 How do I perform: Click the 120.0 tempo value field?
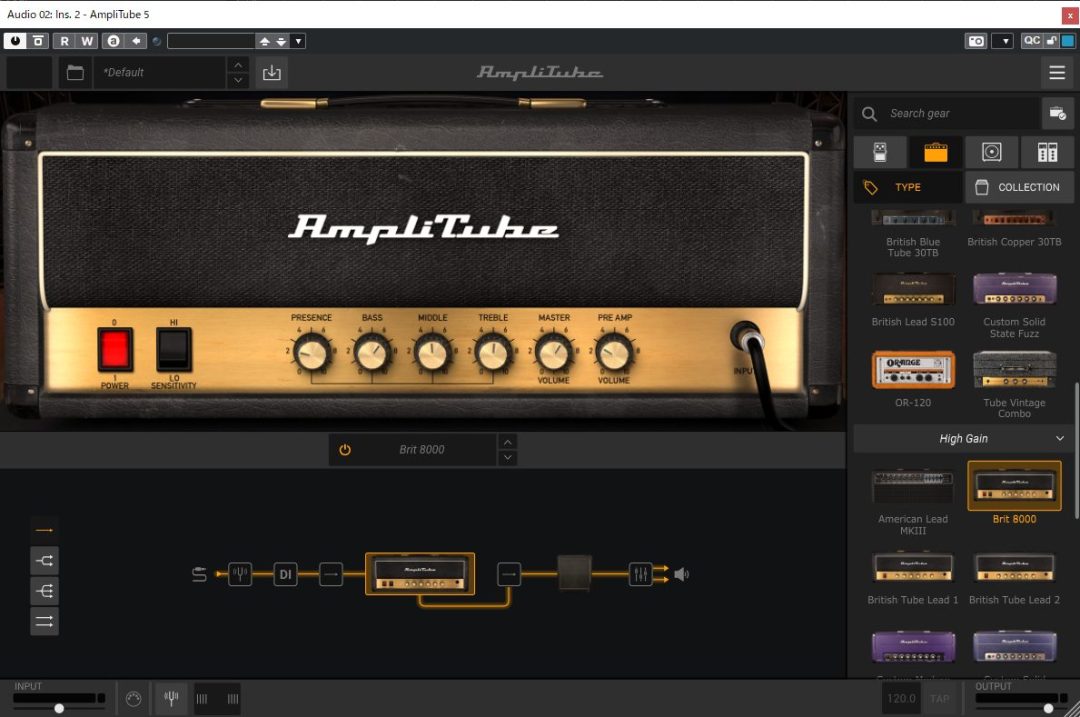901,698
